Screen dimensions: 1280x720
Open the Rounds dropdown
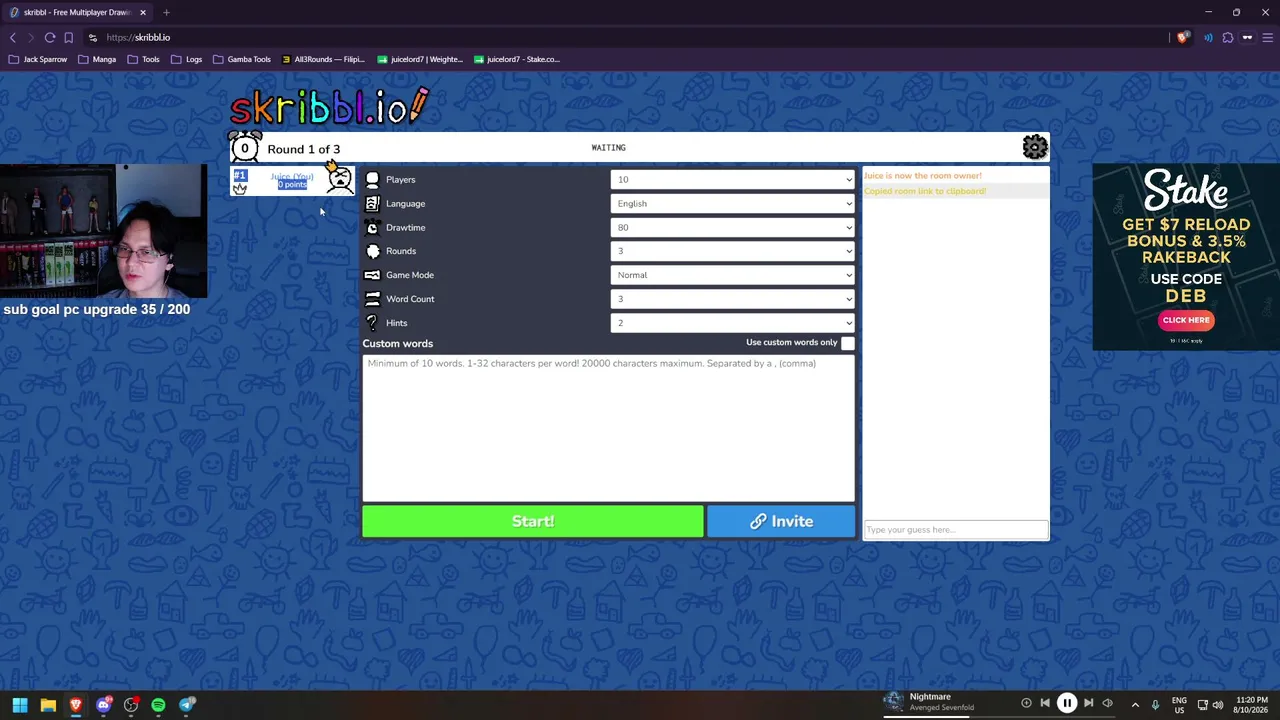[733, 251]
